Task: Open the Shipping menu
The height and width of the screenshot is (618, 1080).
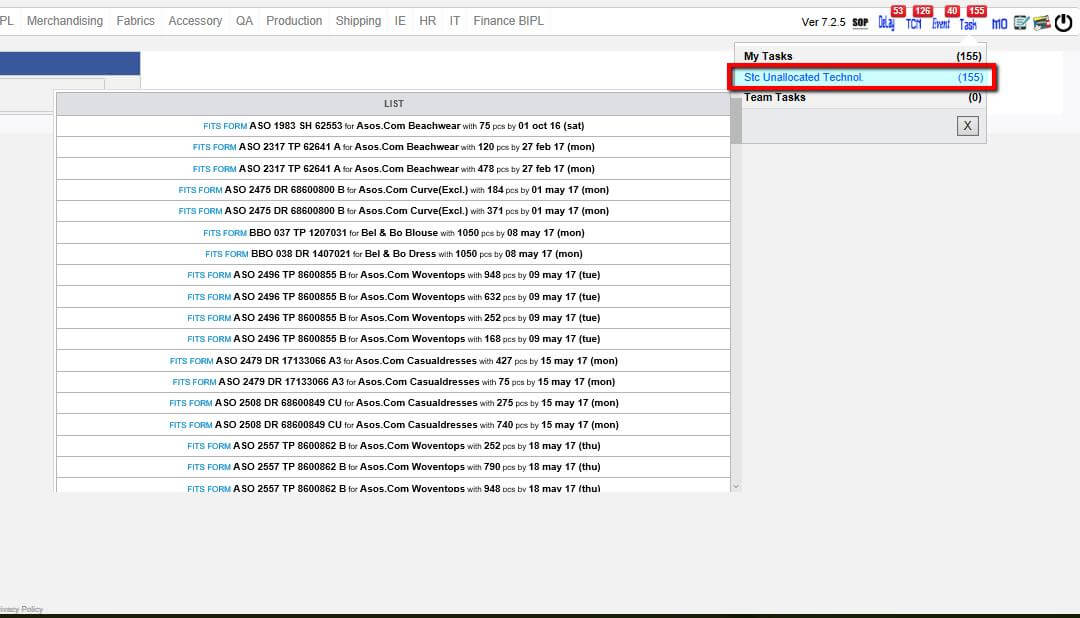Action: coord(358,21)
